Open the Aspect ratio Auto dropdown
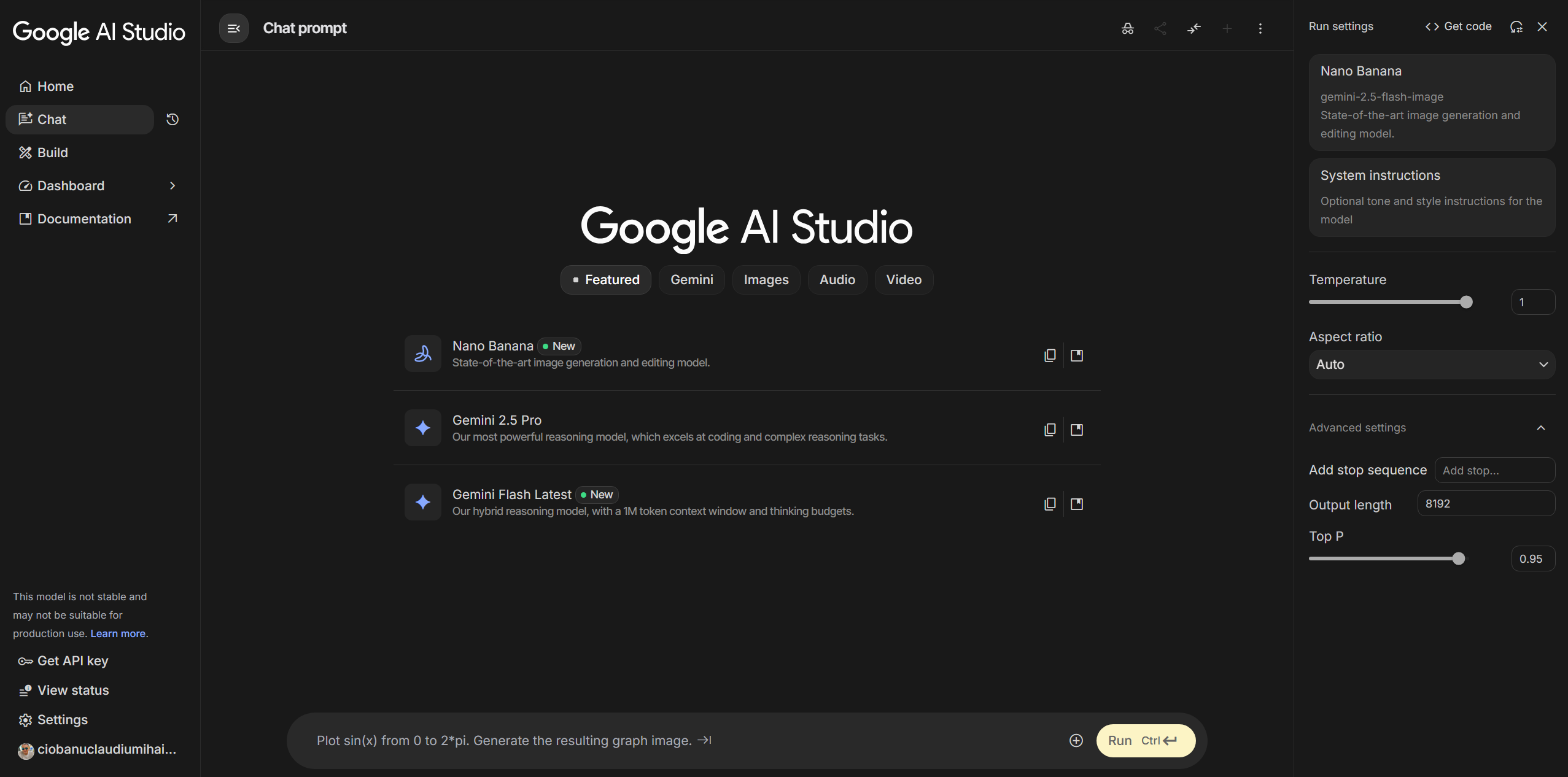Screen dimensions: 1568x777 click(x=1432, y=365)
